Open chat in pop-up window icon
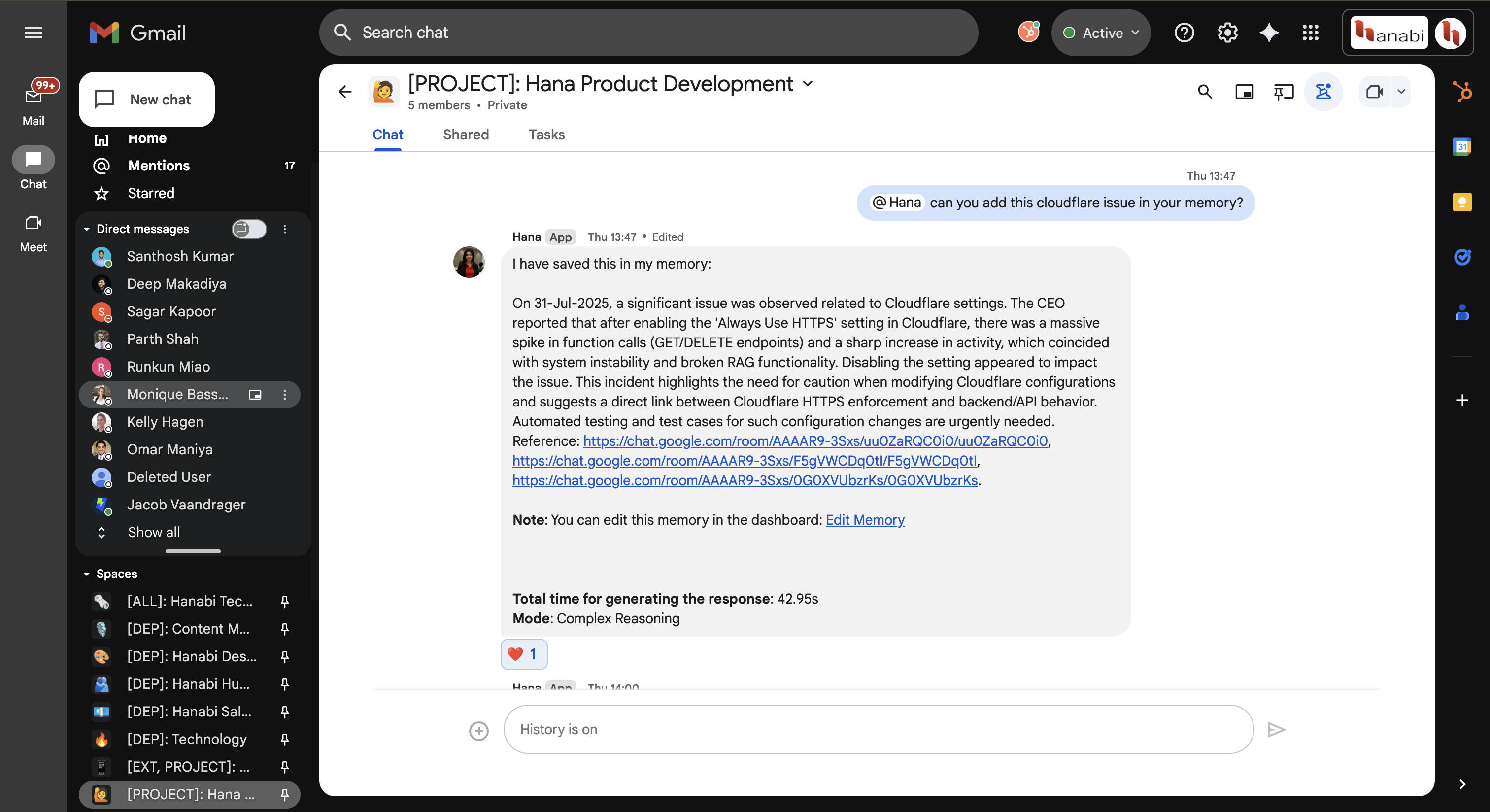 (x=1244, y=91)
